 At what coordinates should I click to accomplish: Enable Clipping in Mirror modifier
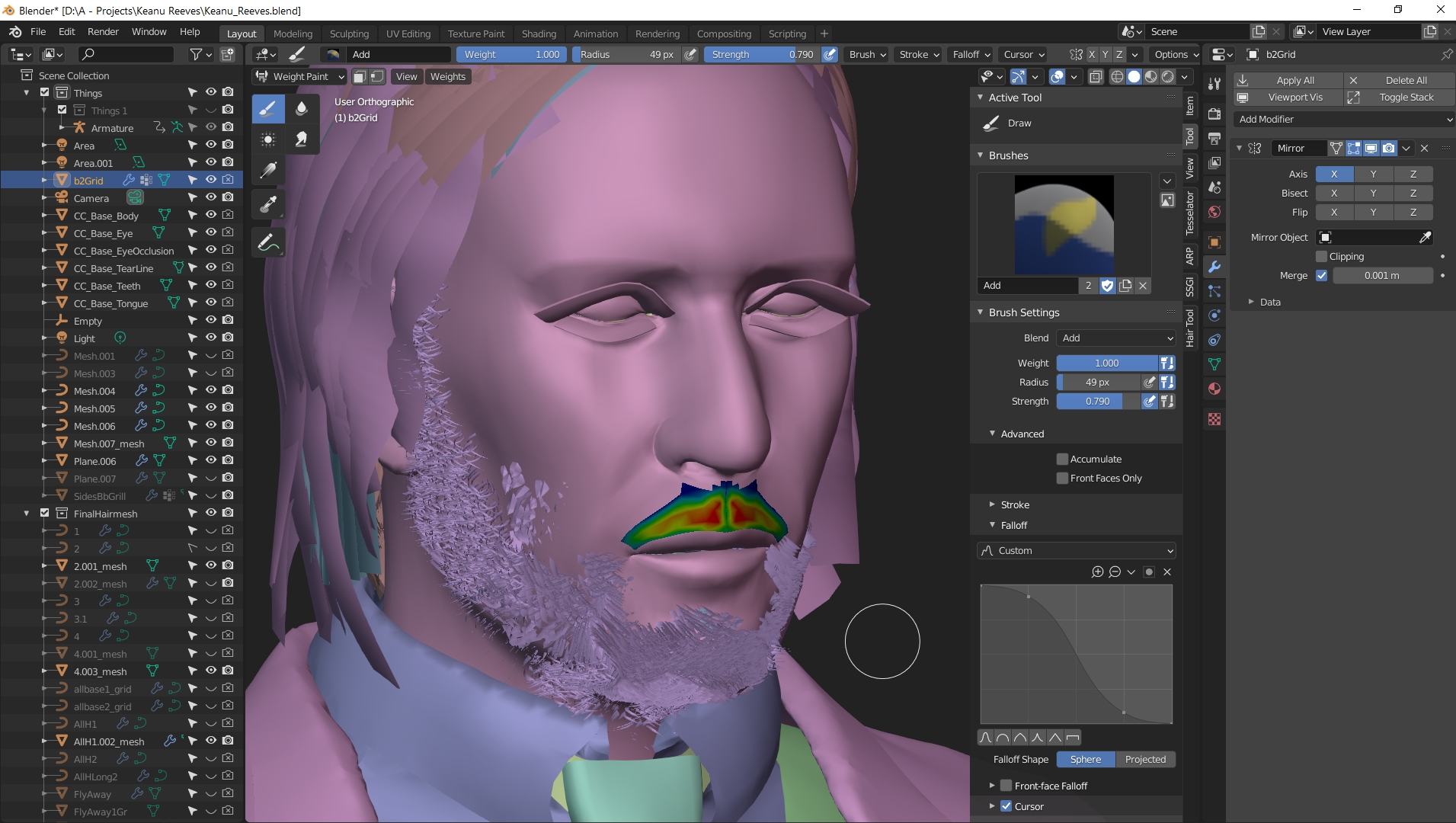click(1322, 257)
